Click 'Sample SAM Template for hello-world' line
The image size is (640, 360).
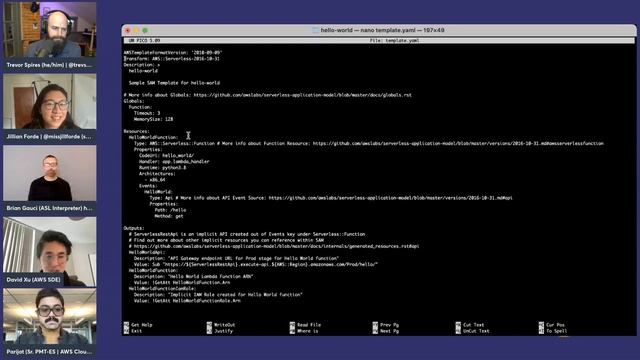point(174,83)
